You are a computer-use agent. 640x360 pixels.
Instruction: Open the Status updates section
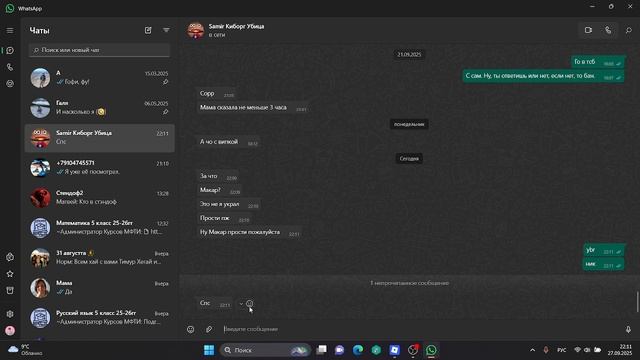click(10, 84)
